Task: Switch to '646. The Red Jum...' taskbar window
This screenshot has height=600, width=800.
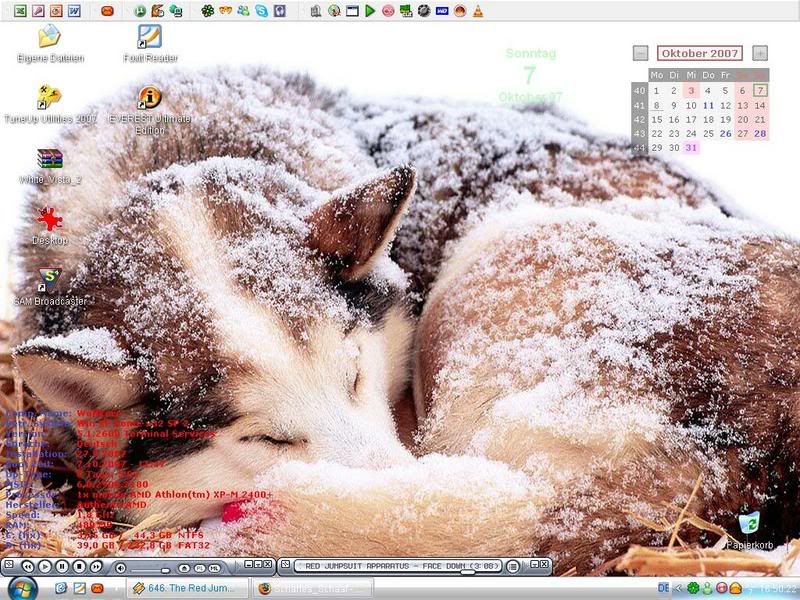Action: (x=190, y=589)
